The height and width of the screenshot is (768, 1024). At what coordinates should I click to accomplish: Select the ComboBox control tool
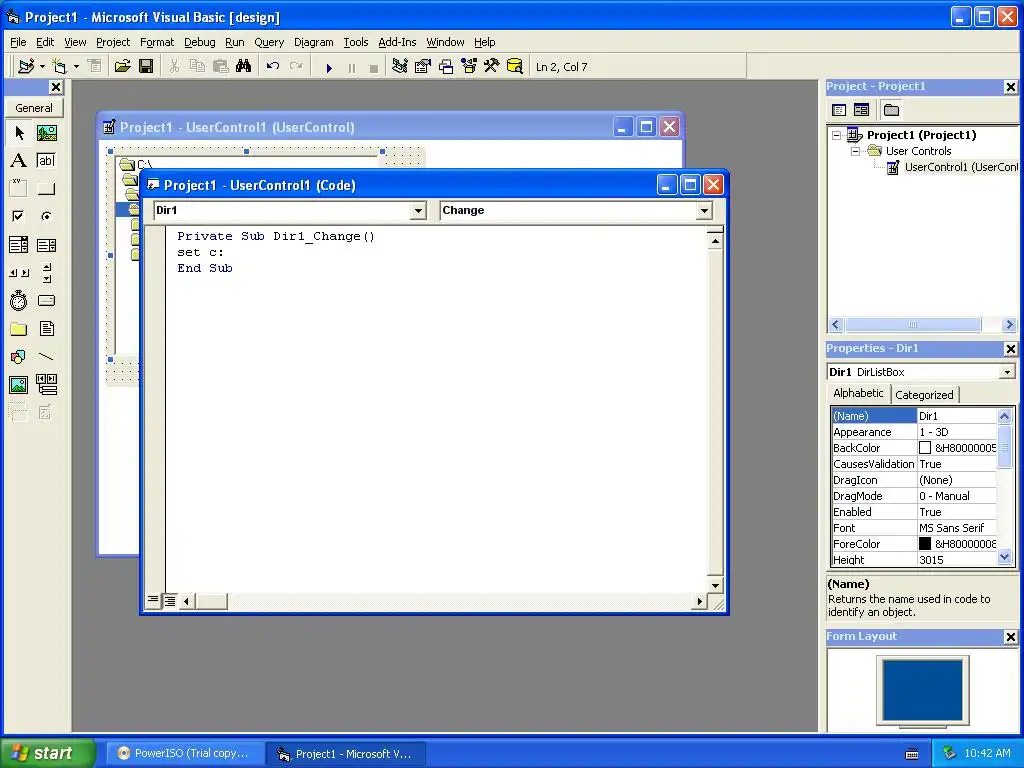(19, 245)
